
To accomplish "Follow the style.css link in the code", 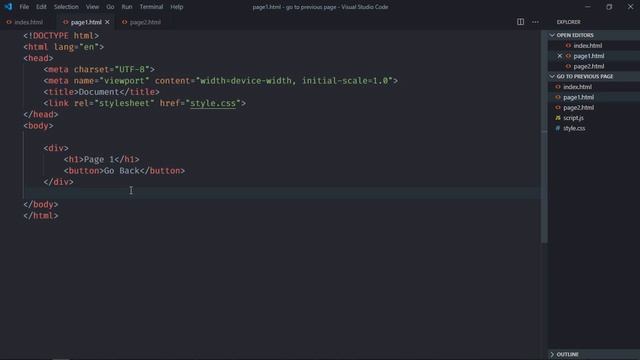I will coord(213,103).
